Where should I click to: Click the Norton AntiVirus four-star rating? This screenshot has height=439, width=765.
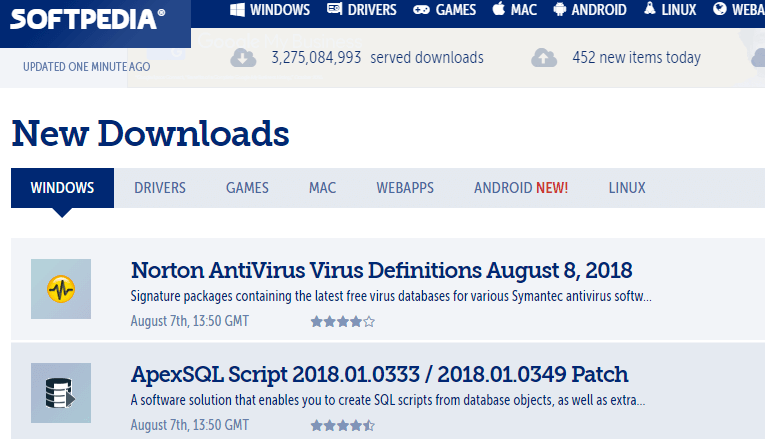(342, 321)
